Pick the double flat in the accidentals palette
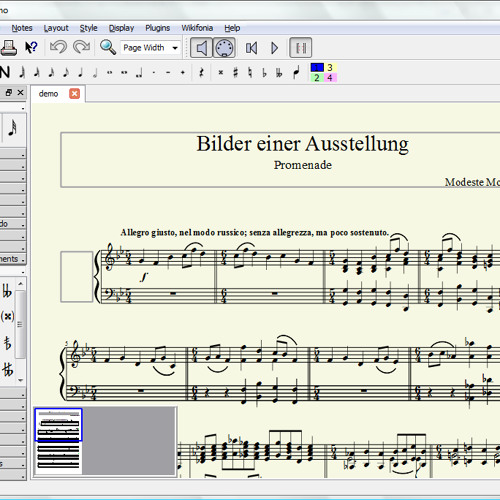 coord(7,291)
